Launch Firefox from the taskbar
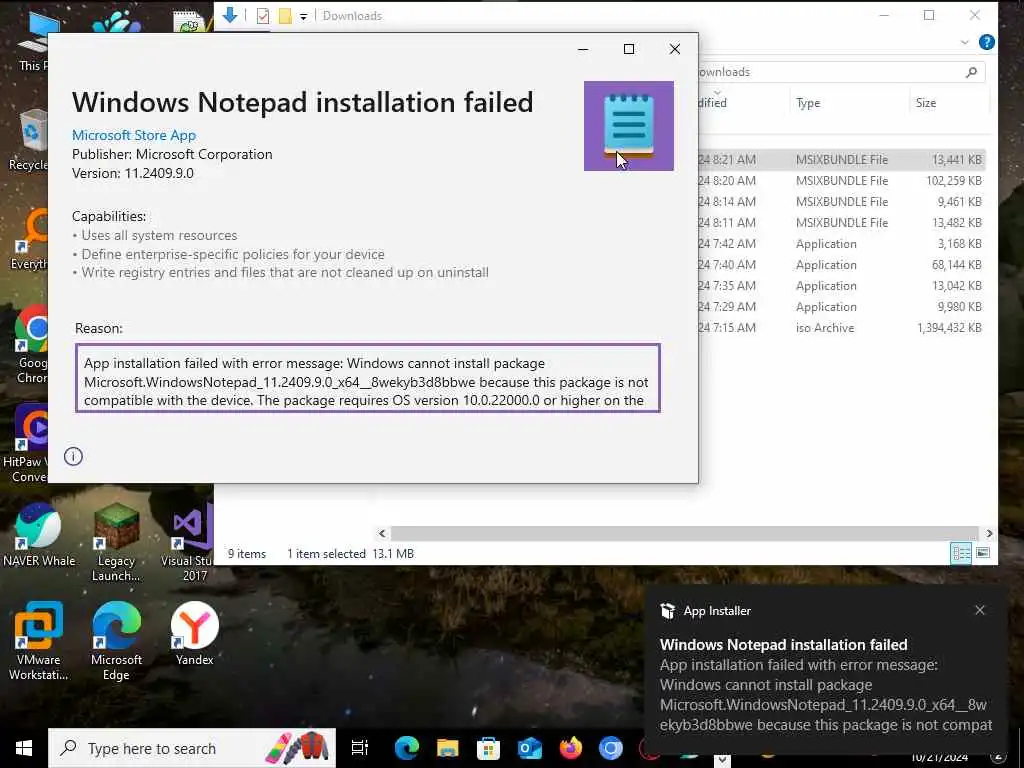The width and height of the screenshot is (1024, 768). (570, 748)
